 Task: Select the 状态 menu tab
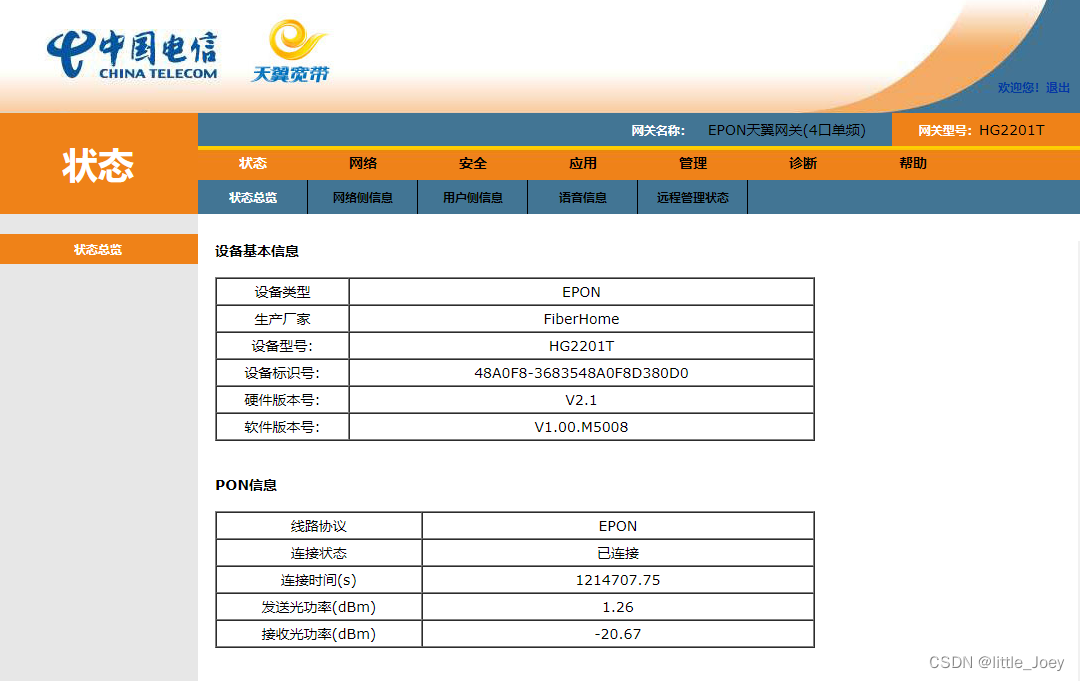(x=253, y=163)
